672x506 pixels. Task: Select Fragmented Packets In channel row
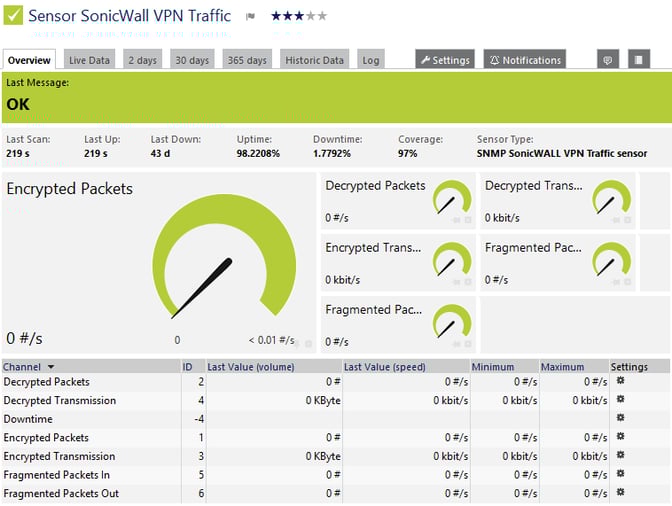[x=336, y=475]
